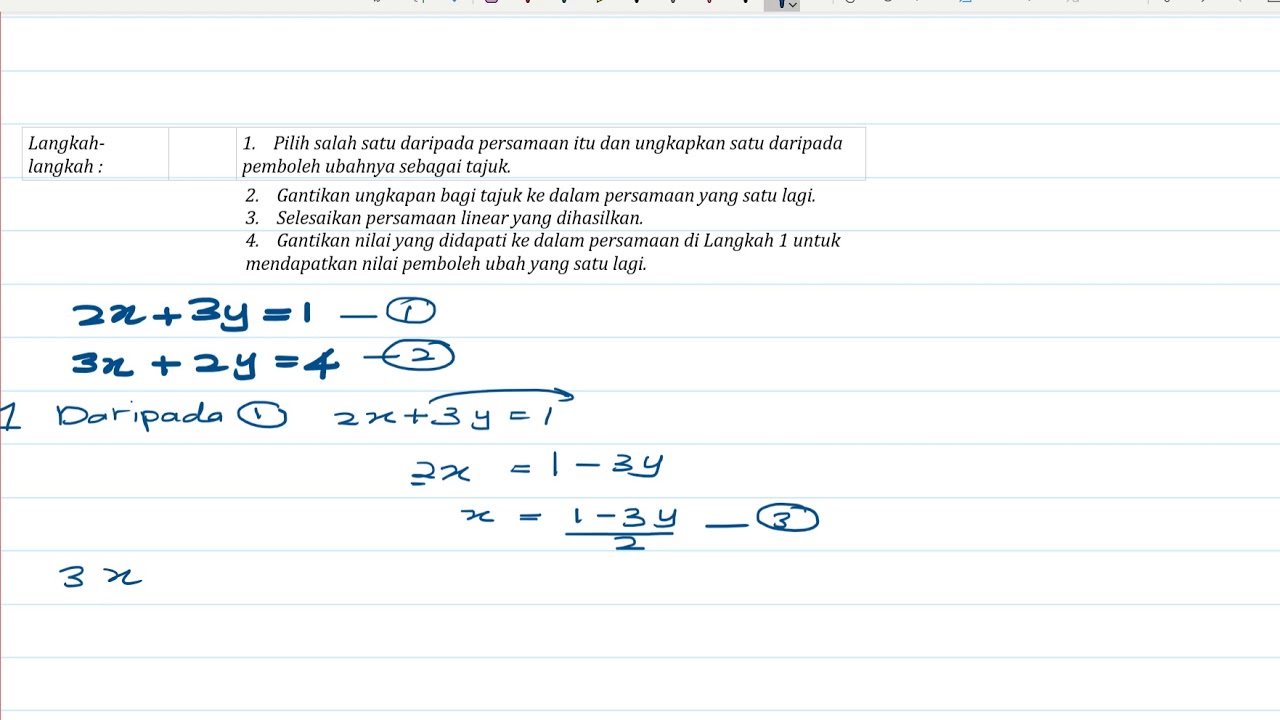Click the "Langkah-langkah :" table cell
1280x720 pixels.
pyautogui.click(x=95, y=154)
